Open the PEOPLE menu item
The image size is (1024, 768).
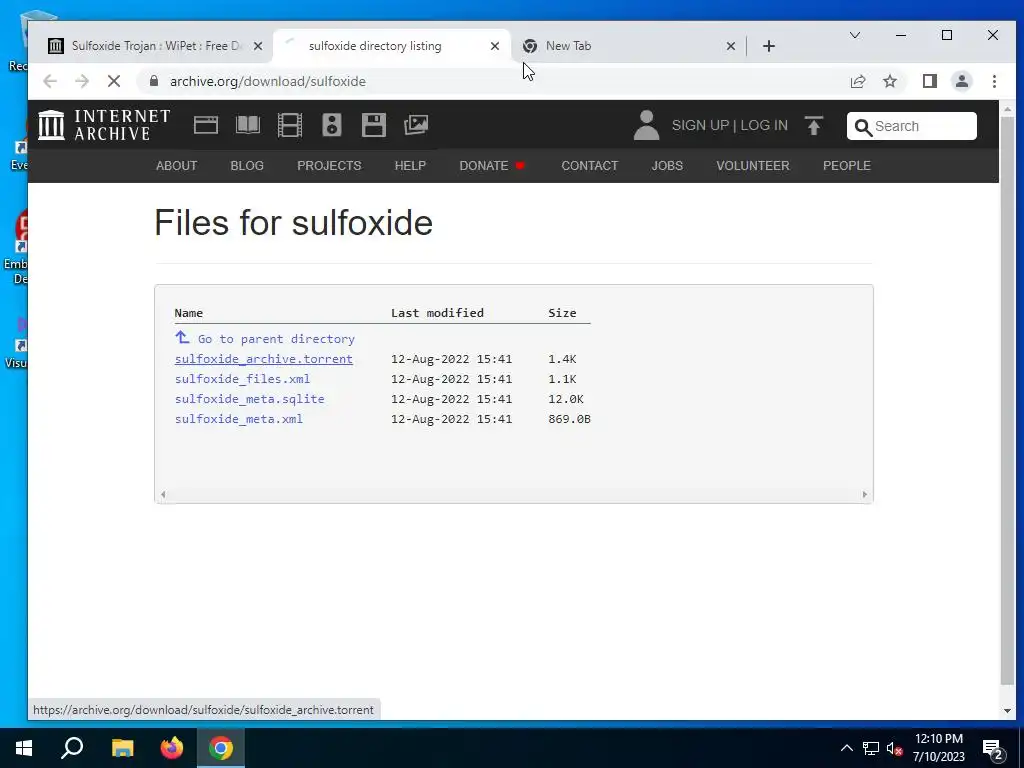coord(846,166)
